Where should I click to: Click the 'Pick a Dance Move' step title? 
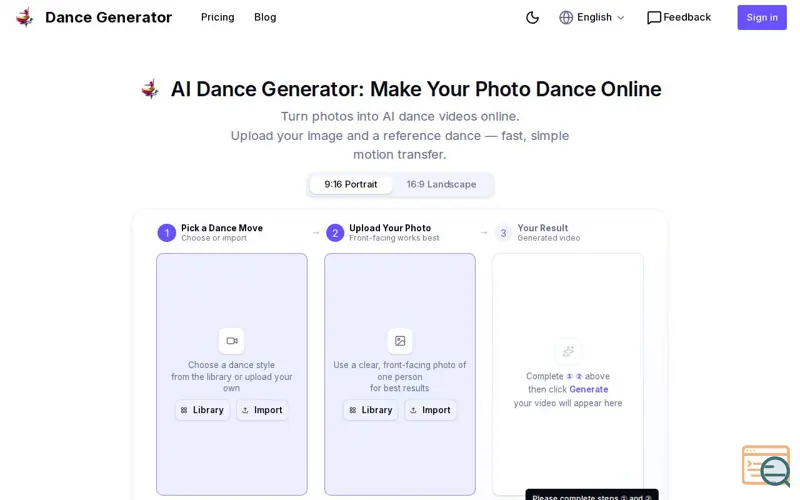(x=222, y=228)
